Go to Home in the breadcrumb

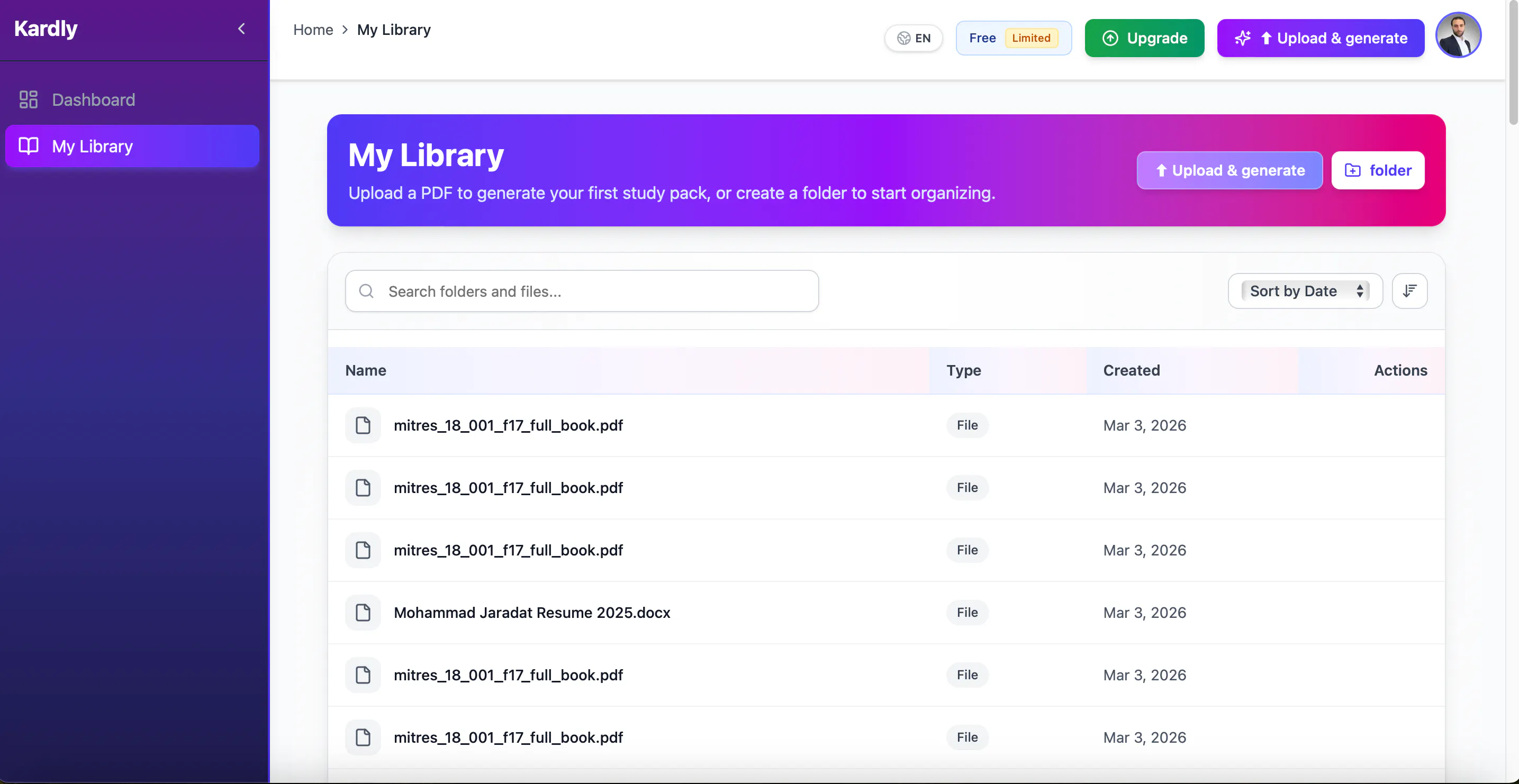point(313,30)
